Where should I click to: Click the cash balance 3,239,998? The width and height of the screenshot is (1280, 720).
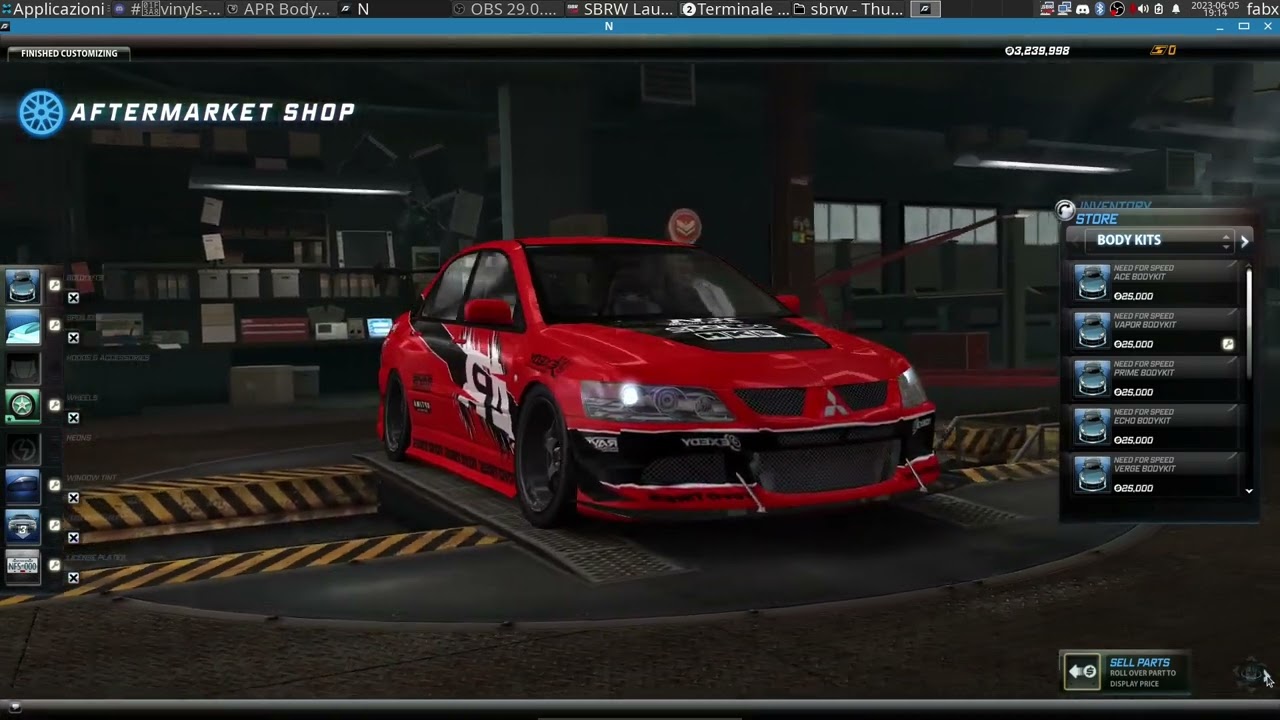pyautogui.click(x=1037, y=51)
